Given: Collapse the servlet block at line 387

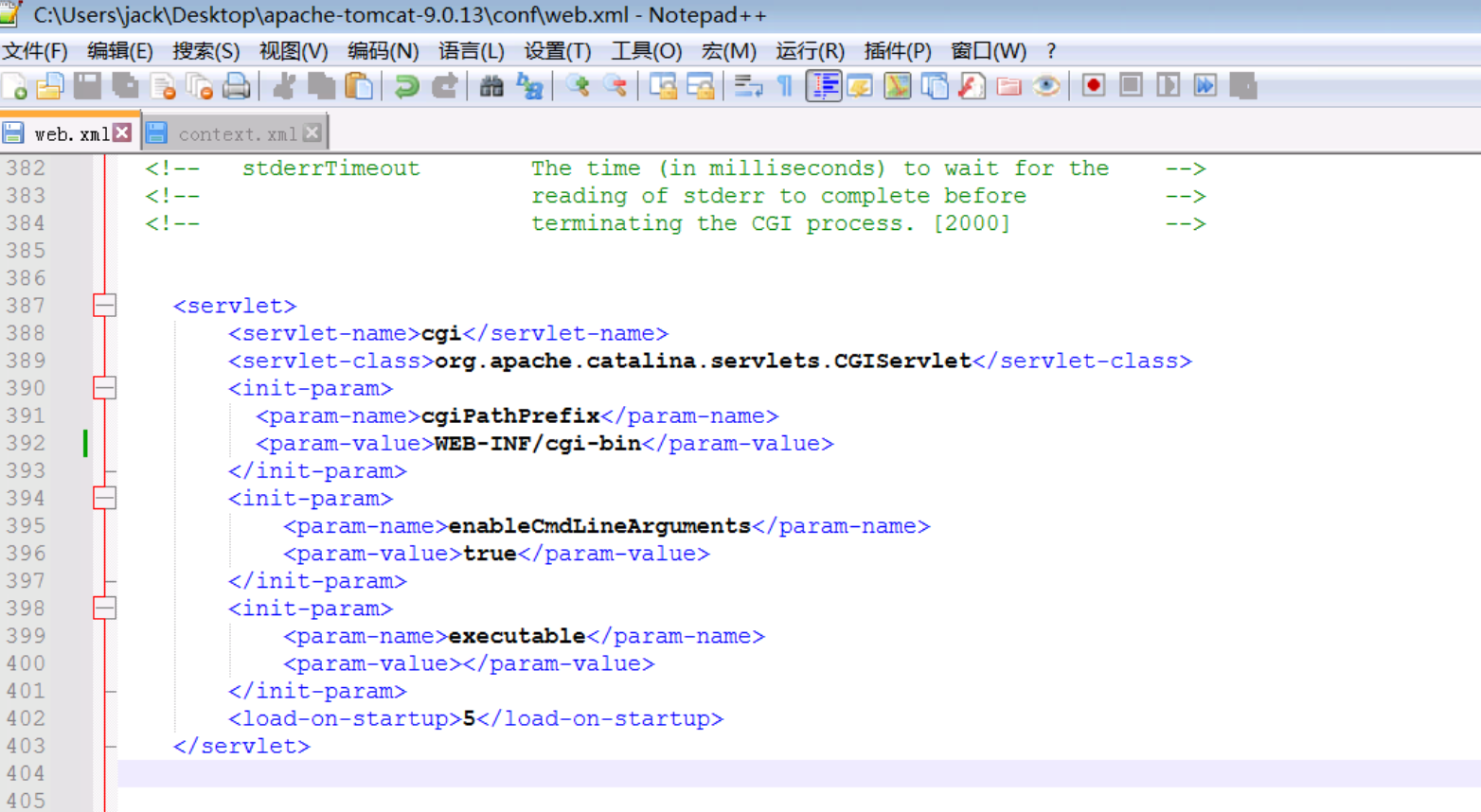Looking at the screenshot, I should (x=105, y=305).
